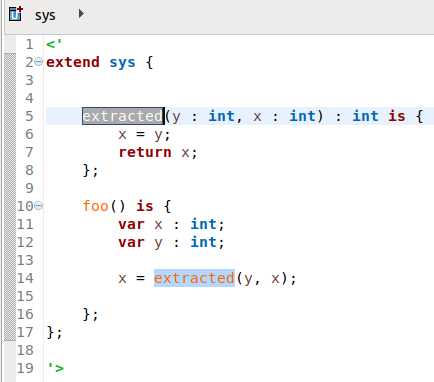
Task: Click the is keyword on line 5
Action: pos(397,116)
